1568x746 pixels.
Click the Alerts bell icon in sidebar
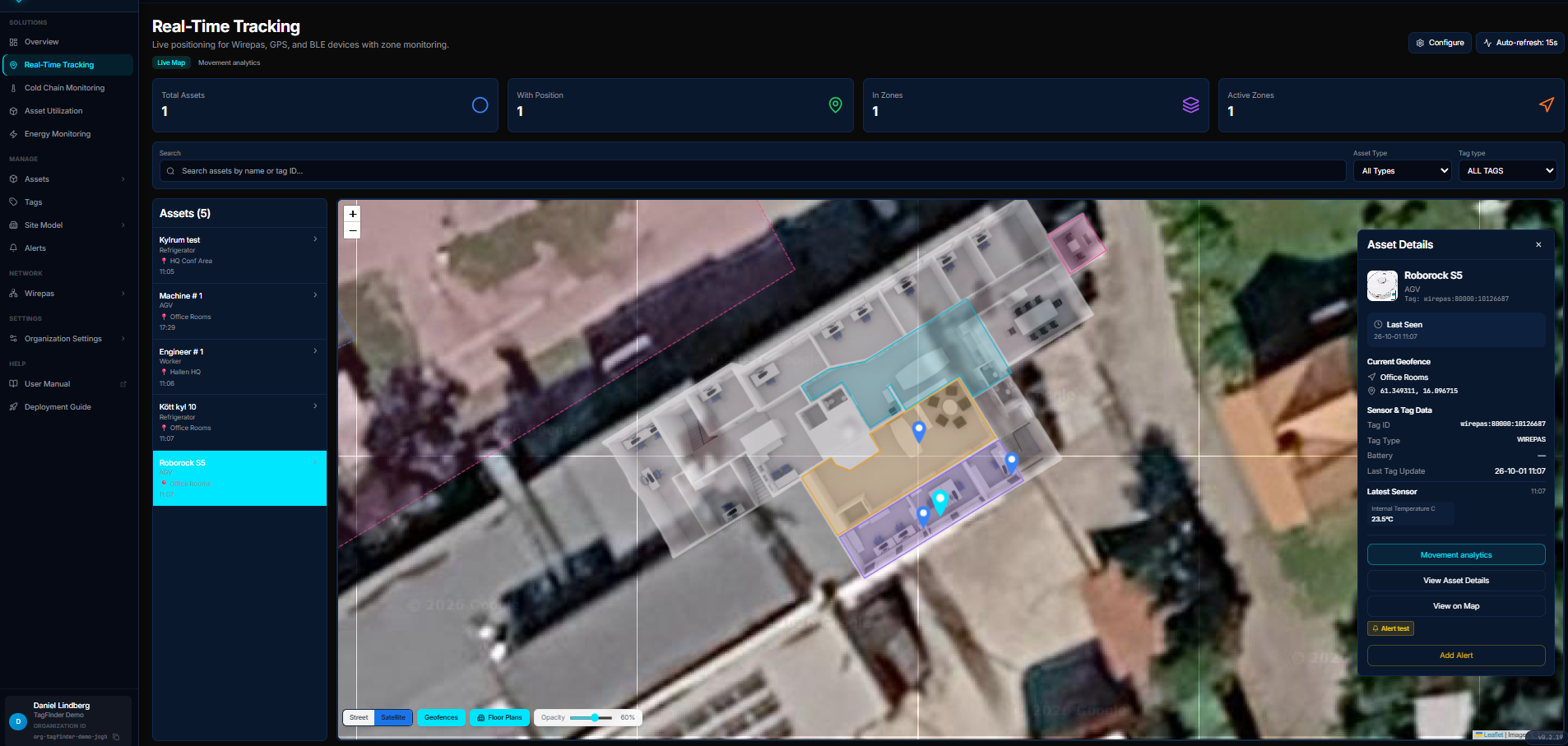pos(13,248)
